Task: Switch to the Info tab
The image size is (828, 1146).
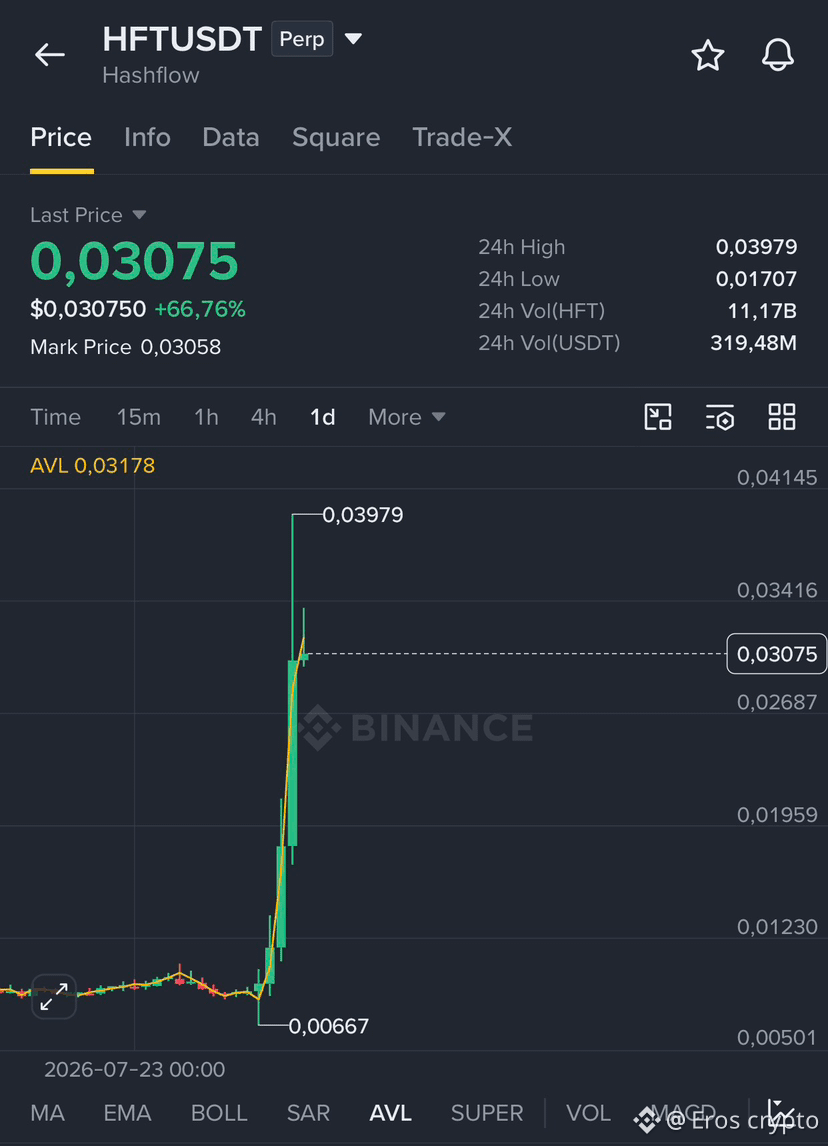Action: (x=147, y=137)
